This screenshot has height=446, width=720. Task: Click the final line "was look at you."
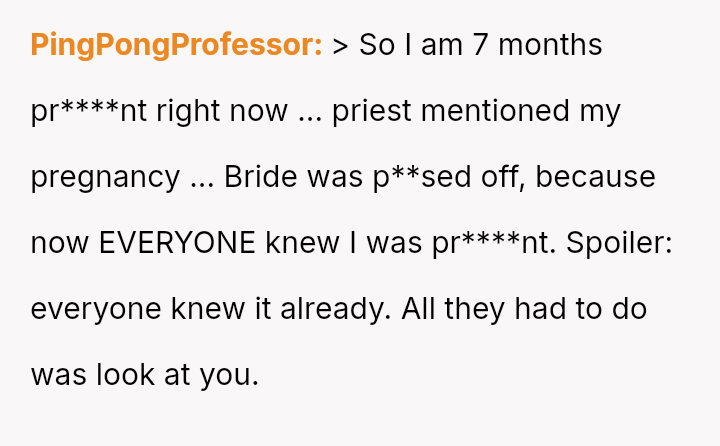pyautogui.click(x=144, y=375)
